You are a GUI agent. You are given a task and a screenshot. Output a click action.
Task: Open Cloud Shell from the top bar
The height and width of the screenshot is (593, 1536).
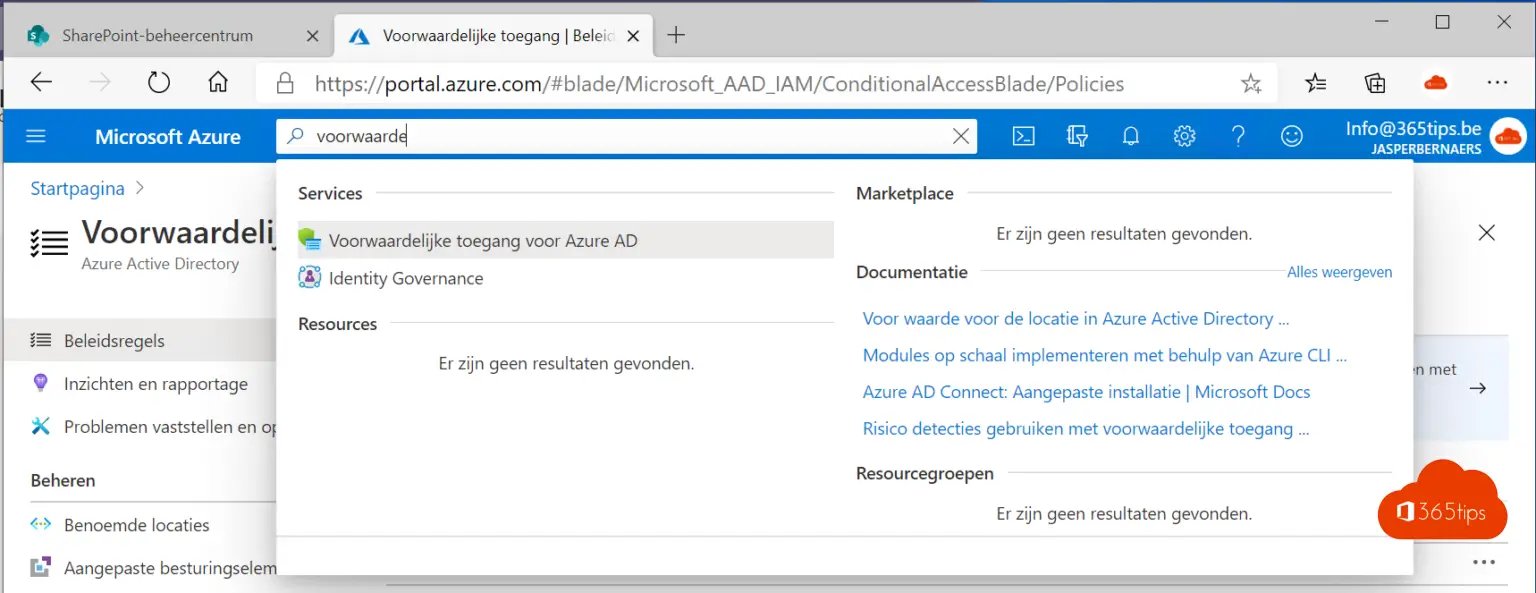(1022, 136)
